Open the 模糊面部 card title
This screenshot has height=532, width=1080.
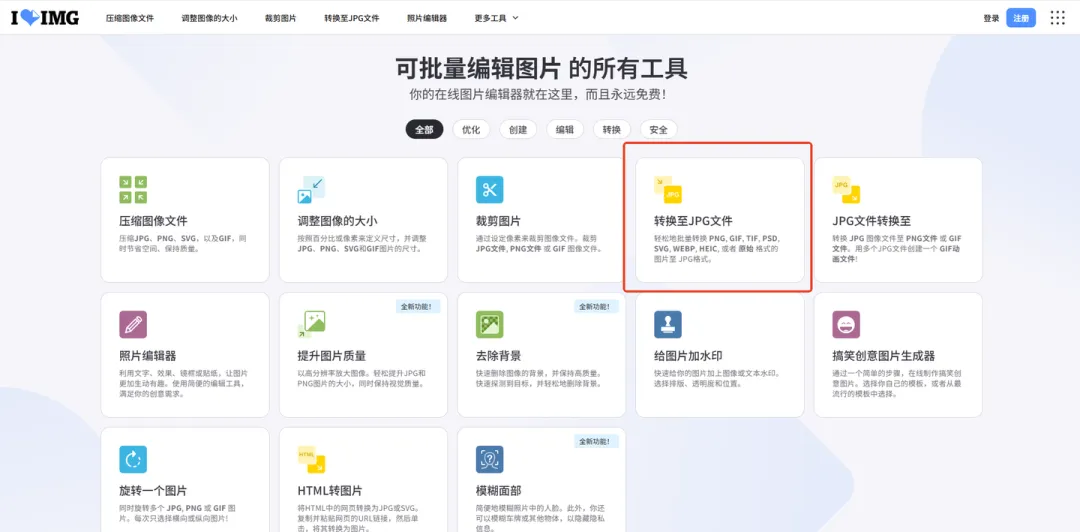pos(498,491)
